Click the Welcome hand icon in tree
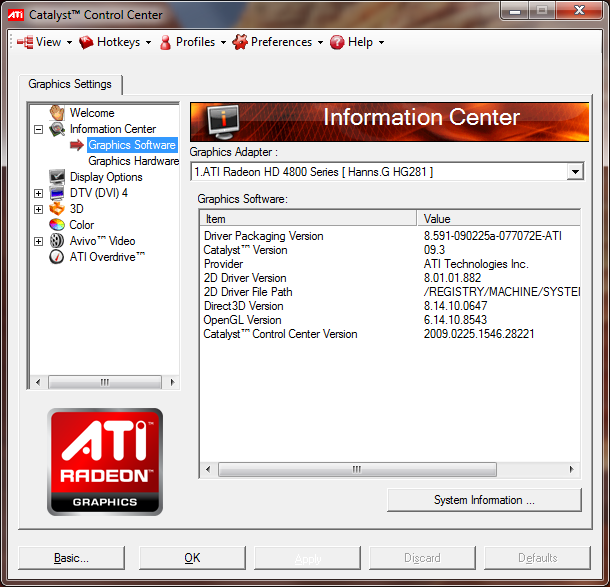Image resolution: width=610 pixels, height=587 pixels. click(x=57, y=113)
